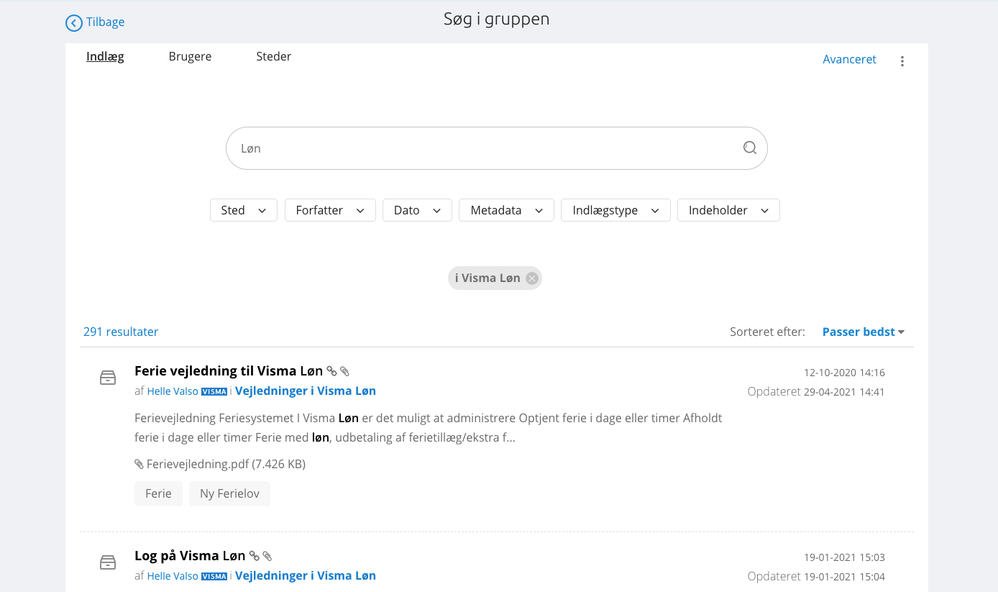Open the Forfatter filter dropdown
Screen dimensions: 998x592
pos(330,210)
